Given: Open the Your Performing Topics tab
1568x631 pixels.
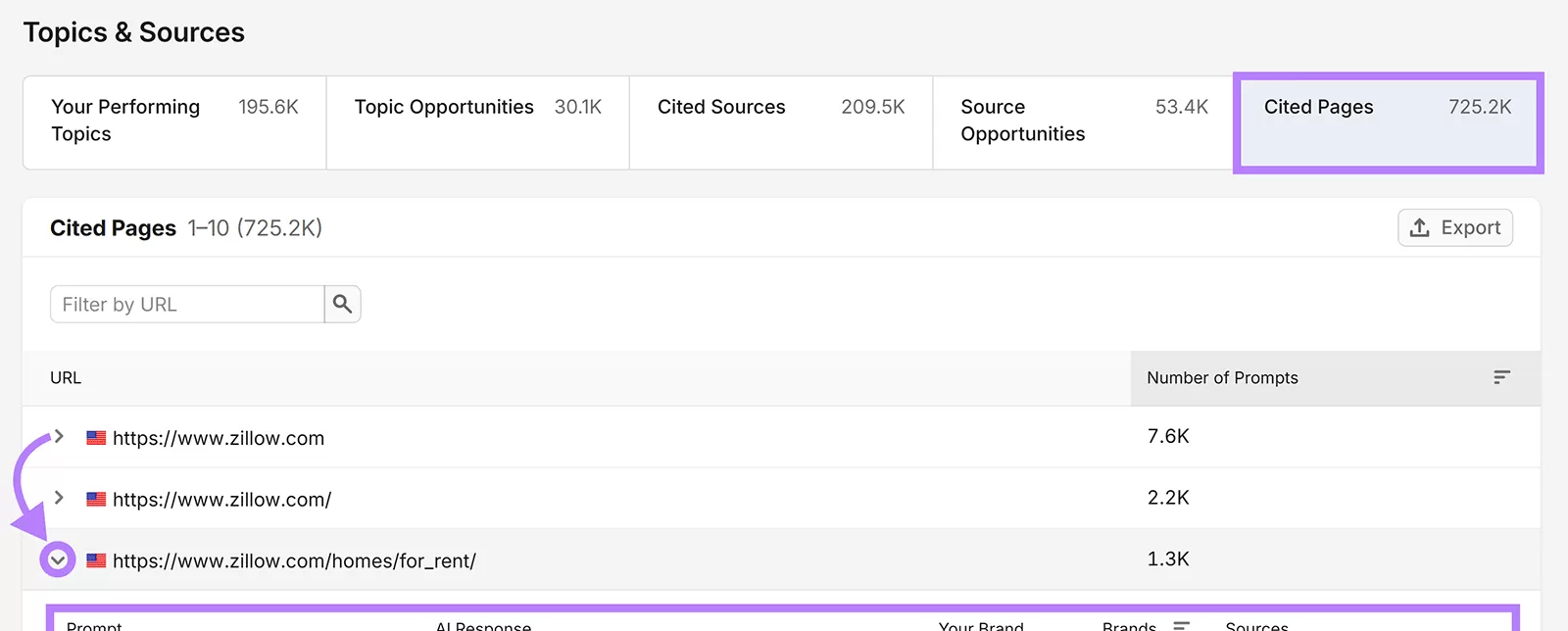Looking at the screenshot, I should [x=174, y=122].
